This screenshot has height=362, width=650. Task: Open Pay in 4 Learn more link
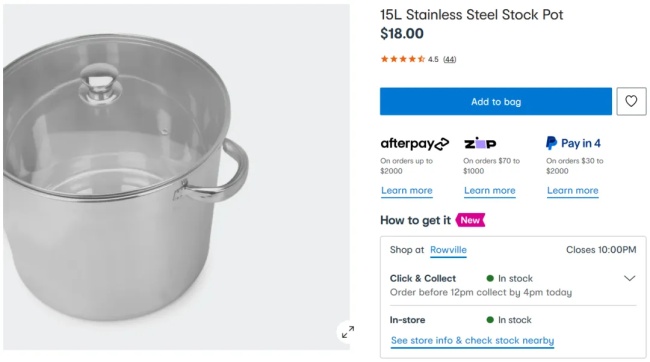pyautogui.click(x=572, y=191)
